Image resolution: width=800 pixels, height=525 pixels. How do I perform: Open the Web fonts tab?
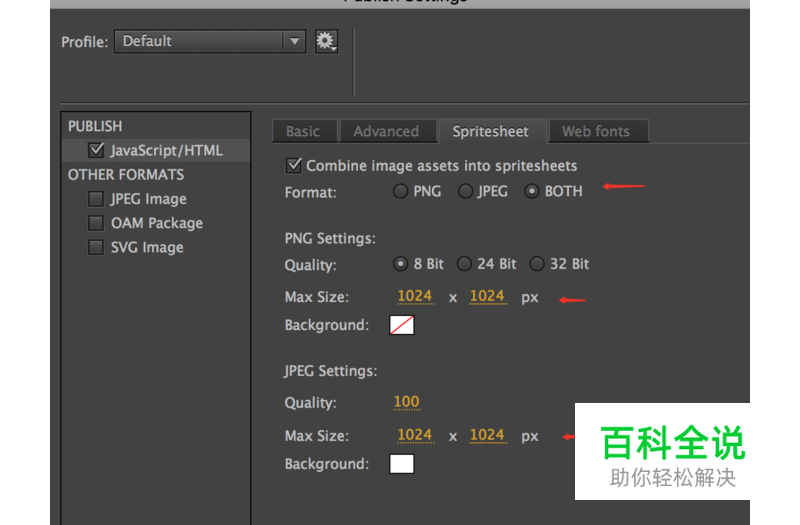pos(597,131)
